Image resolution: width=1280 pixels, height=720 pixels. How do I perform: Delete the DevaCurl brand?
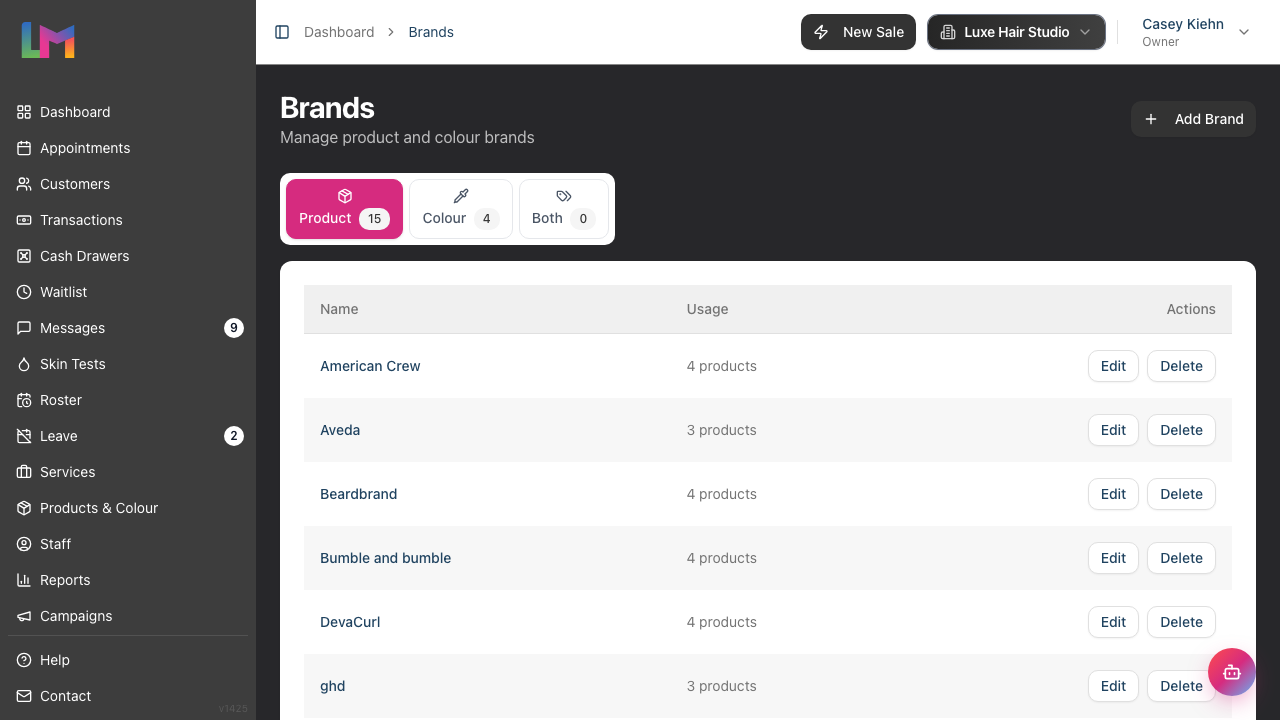(1181, 622)
